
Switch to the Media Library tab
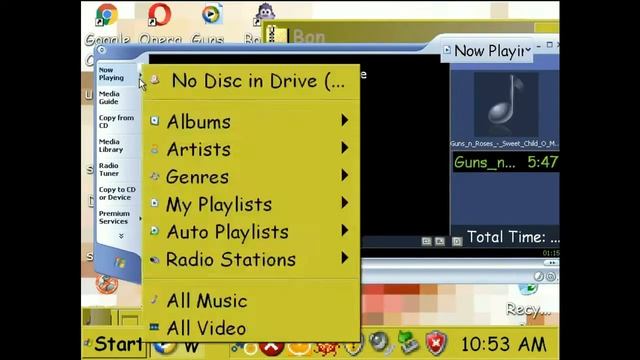[x=117, y=146]
